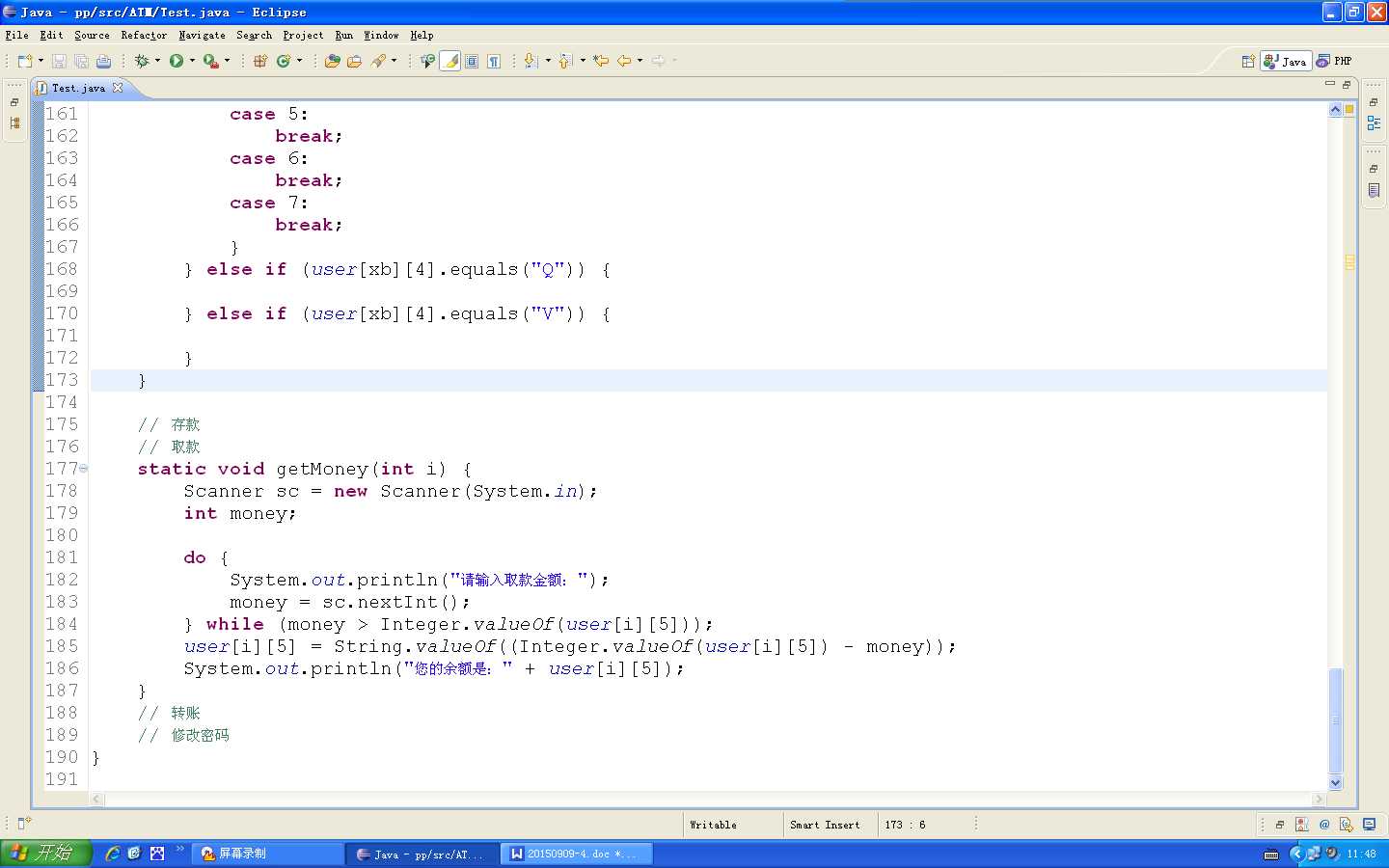Screen dimensions: 1389x868
Task: Click the Java Eclipse taskbar button
Action: 424,854
